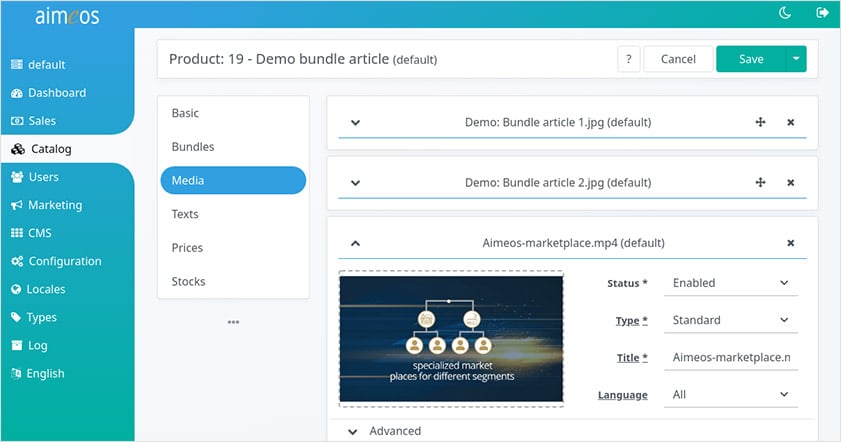Image resolution: width=841 pixels, height=442 pixels.
Task: Open the Language dropdown set to All
Action: (x=731, y=395)
